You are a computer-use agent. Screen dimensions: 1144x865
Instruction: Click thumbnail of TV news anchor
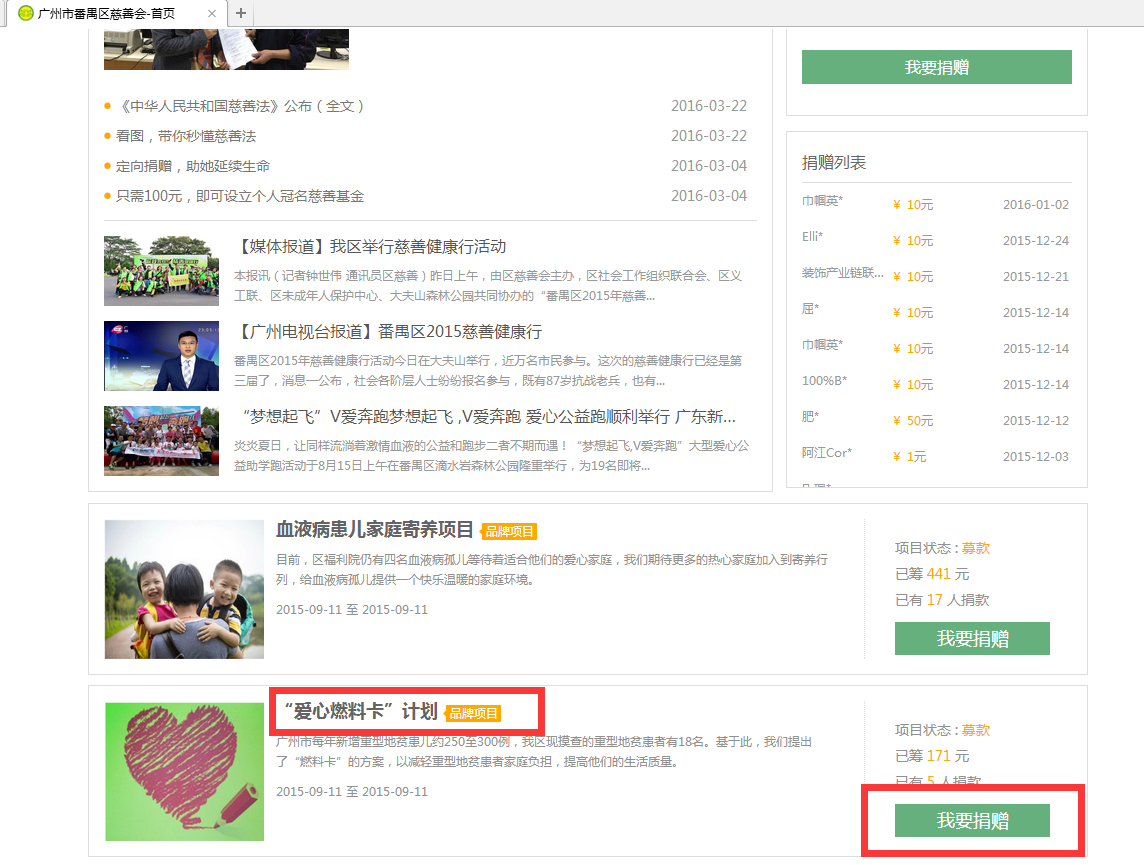(x=161, y=356)
